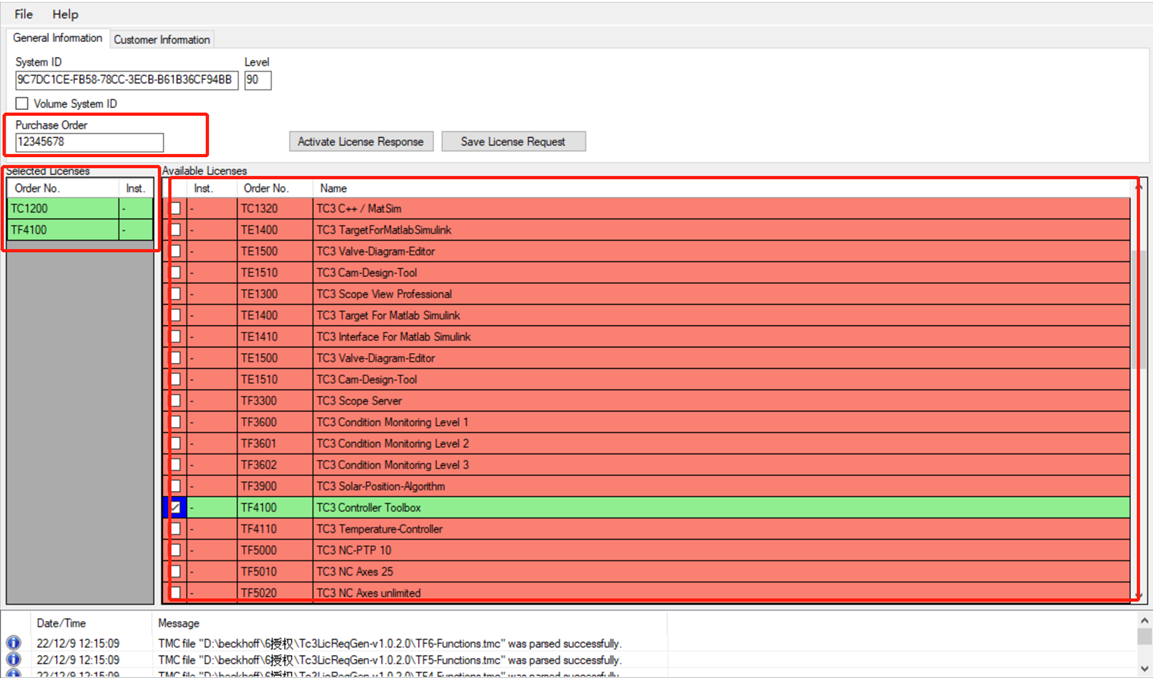Image resolution: width=1153 pixels, height=678 pixels.
Task: Sort Available Licenses by Order No. header
Action: point(275,188)
